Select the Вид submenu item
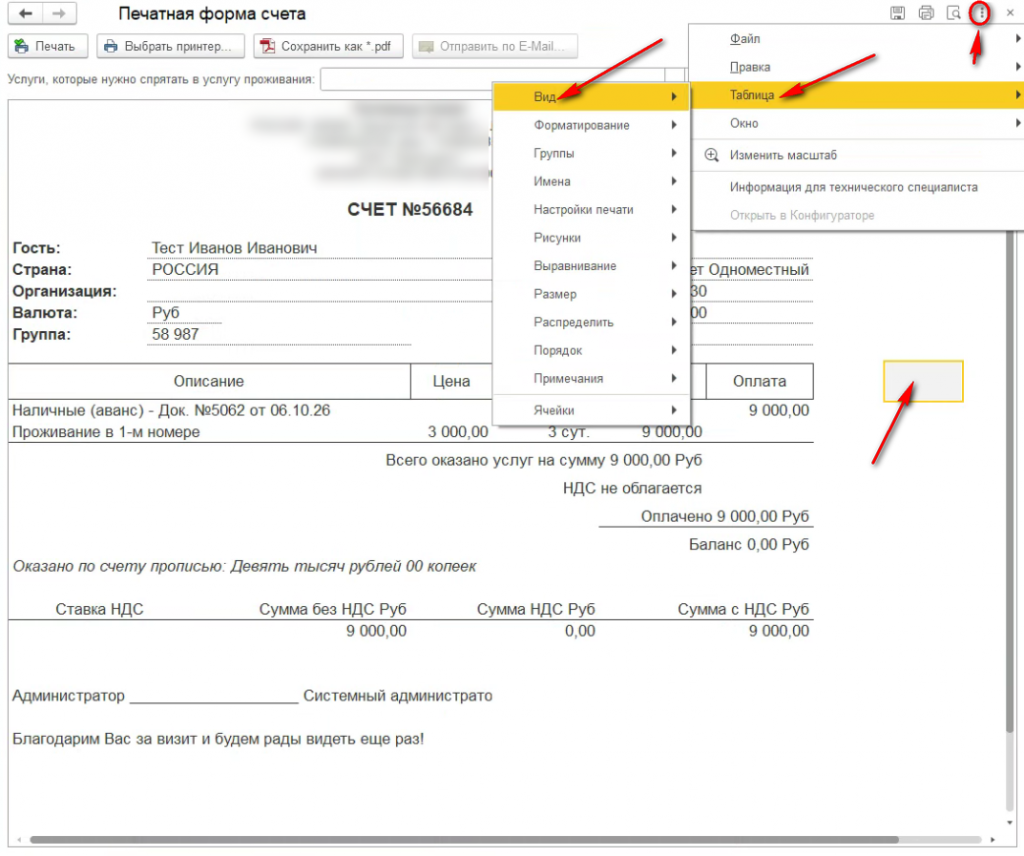 point(592,97)
